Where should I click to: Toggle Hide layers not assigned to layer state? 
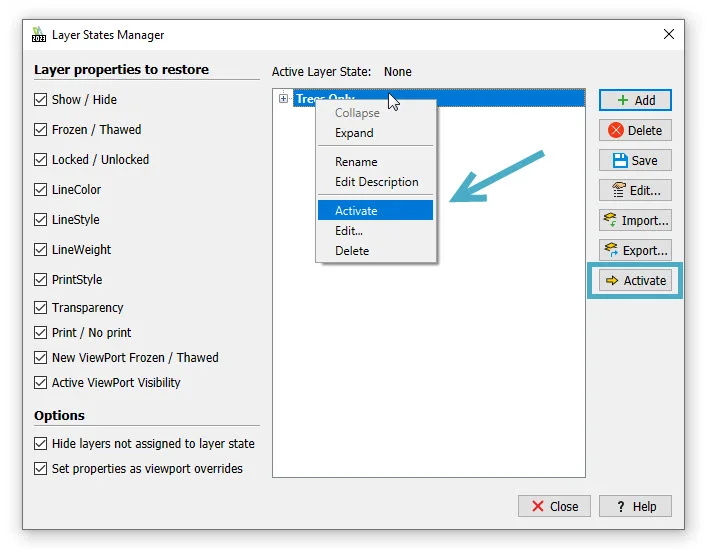coord(41,444)
